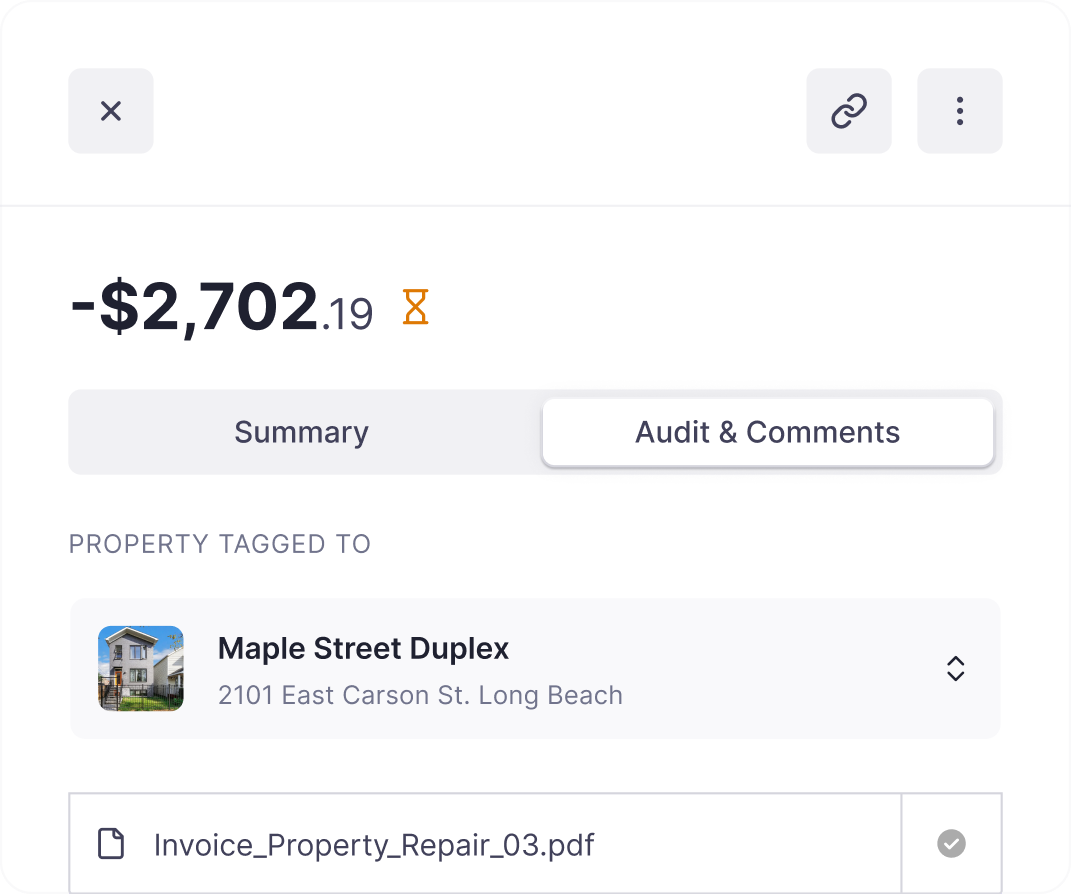
Task: Click the orange hourglass pending icon
Action: [415, 307]
